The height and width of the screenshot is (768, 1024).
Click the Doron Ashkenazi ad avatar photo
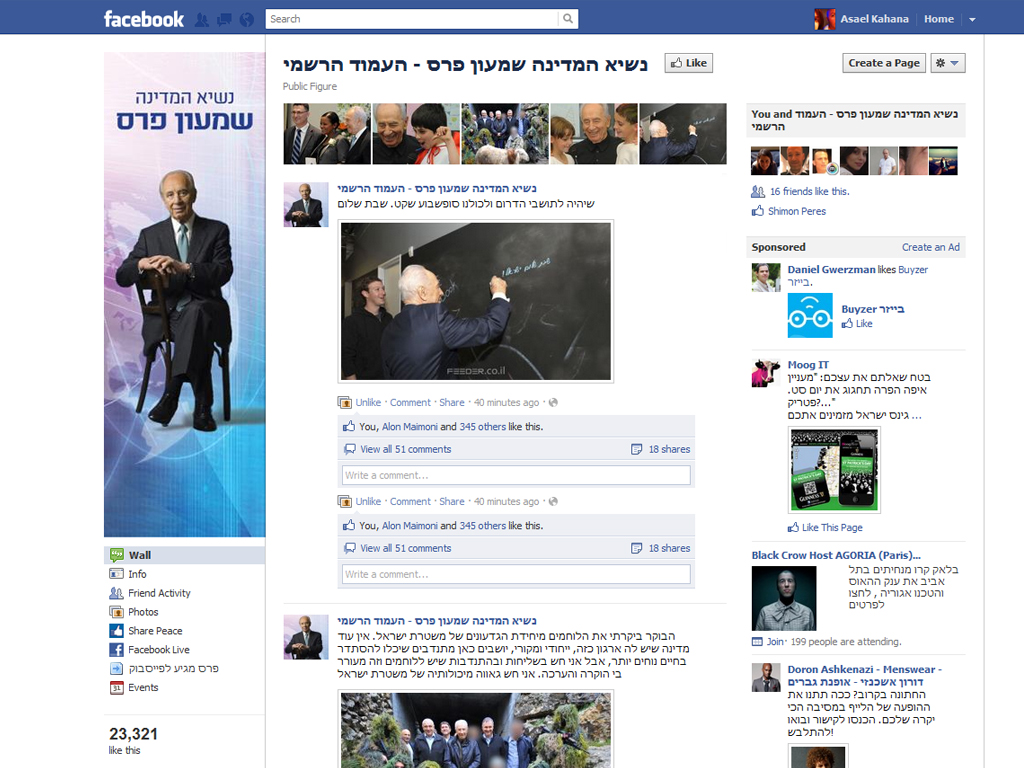point(766,678)
